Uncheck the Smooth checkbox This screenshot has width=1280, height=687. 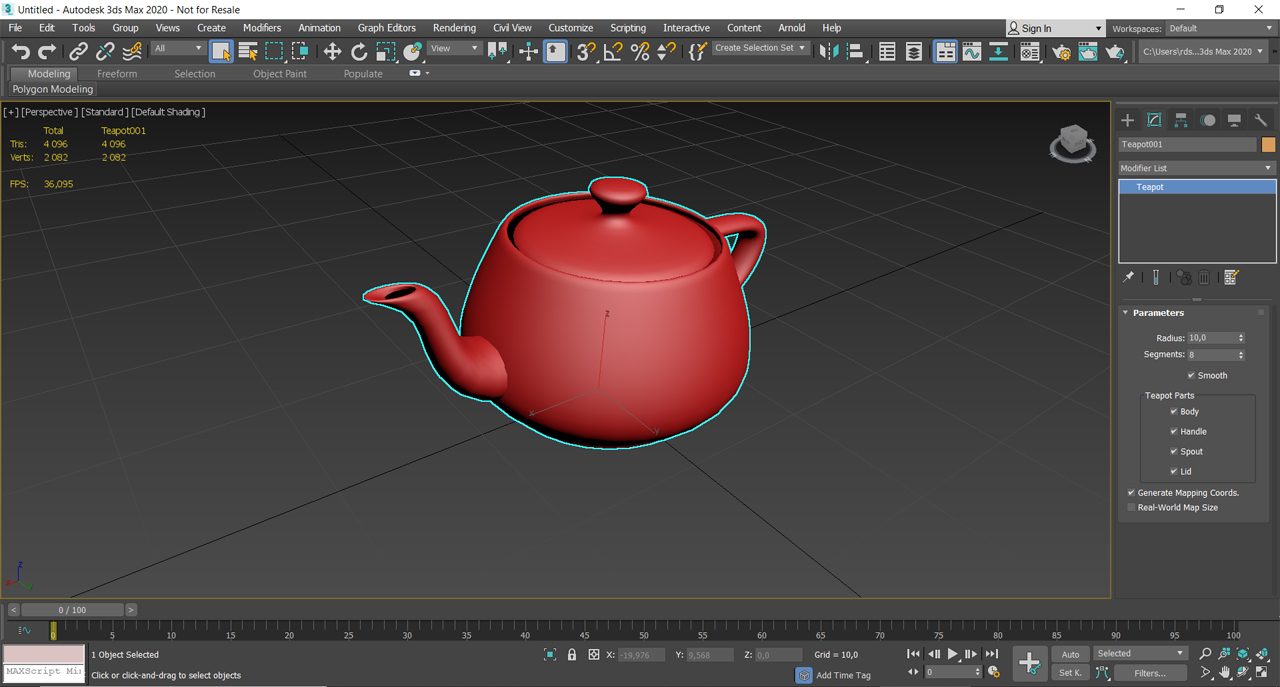point(1191,376)
